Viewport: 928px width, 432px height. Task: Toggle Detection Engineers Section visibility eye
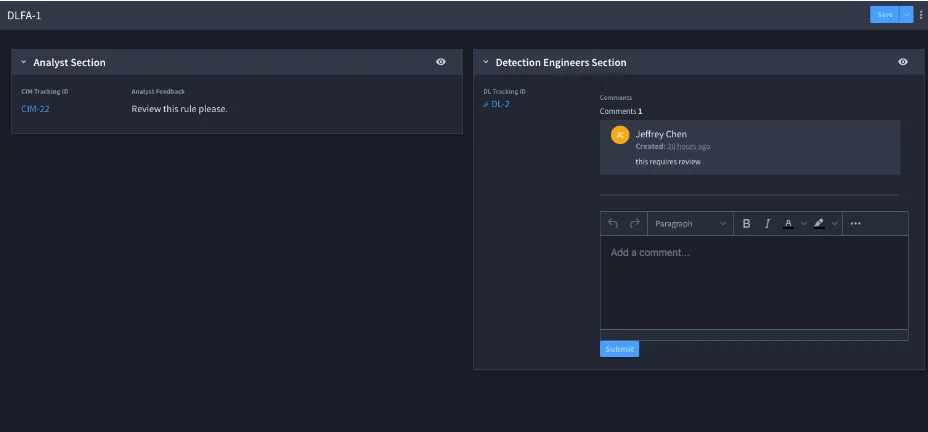903,62
